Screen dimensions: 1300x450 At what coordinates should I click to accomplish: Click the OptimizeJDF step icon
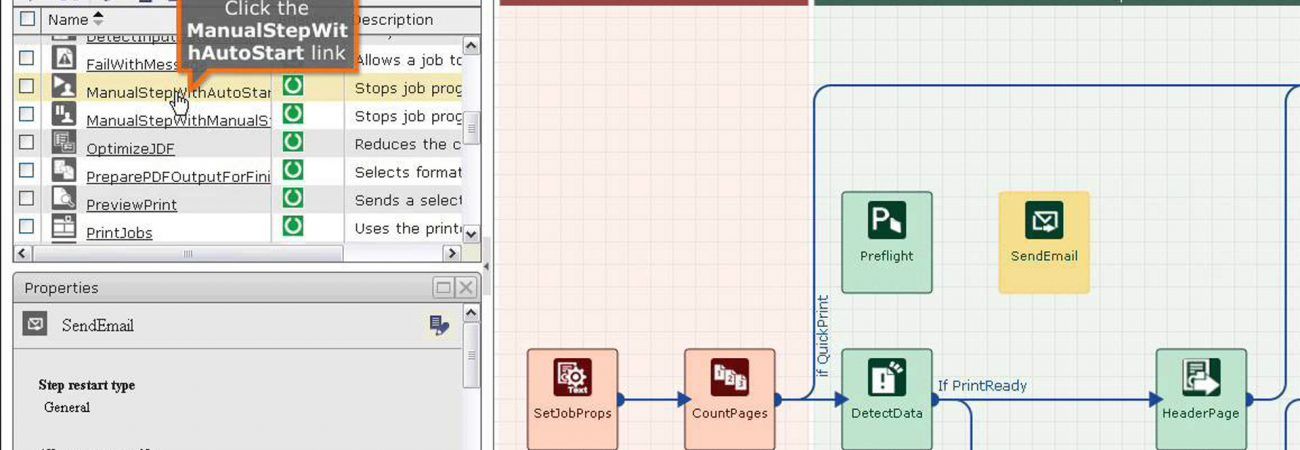[x=64, y=142]
